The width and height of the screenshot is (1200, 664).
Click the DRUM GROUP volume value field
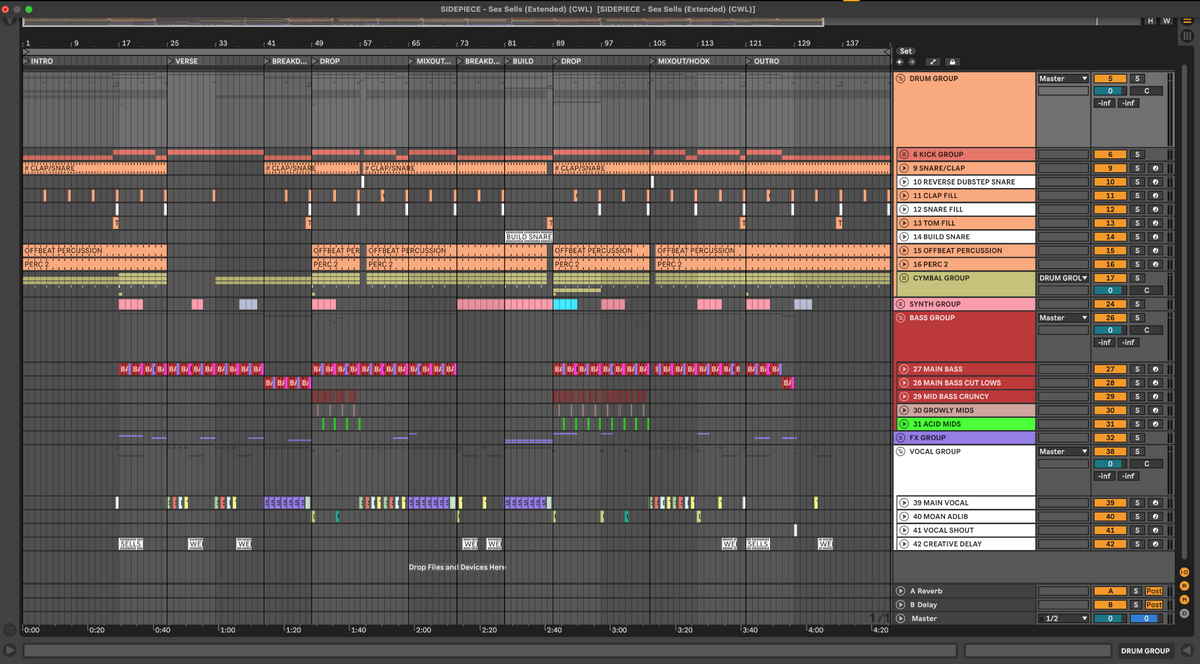1109,91
